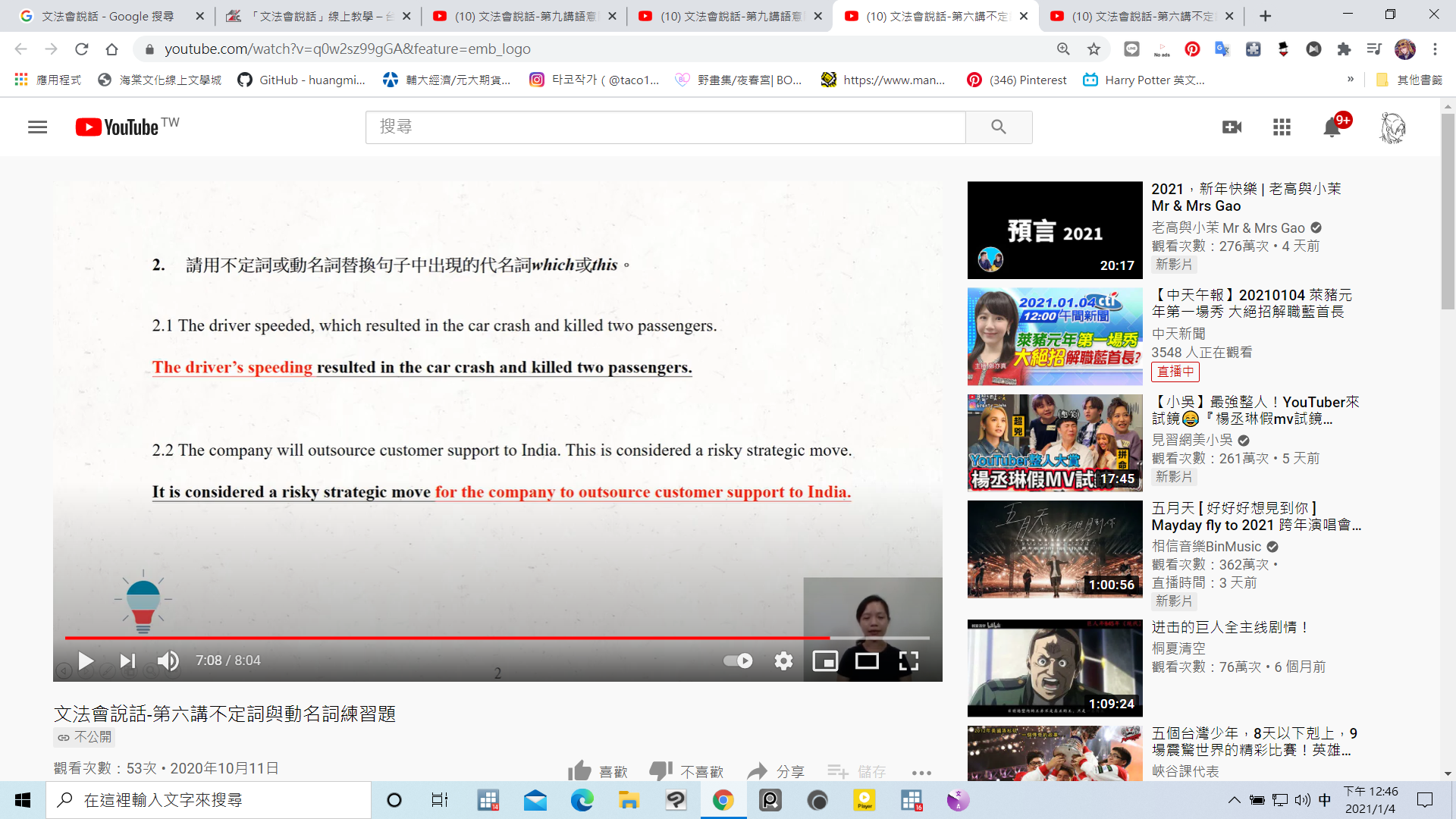This screenshot has height=819, width=1456.
Task: Focus the YouTube 搜尋 search field
Action: (x=665, y=127)
